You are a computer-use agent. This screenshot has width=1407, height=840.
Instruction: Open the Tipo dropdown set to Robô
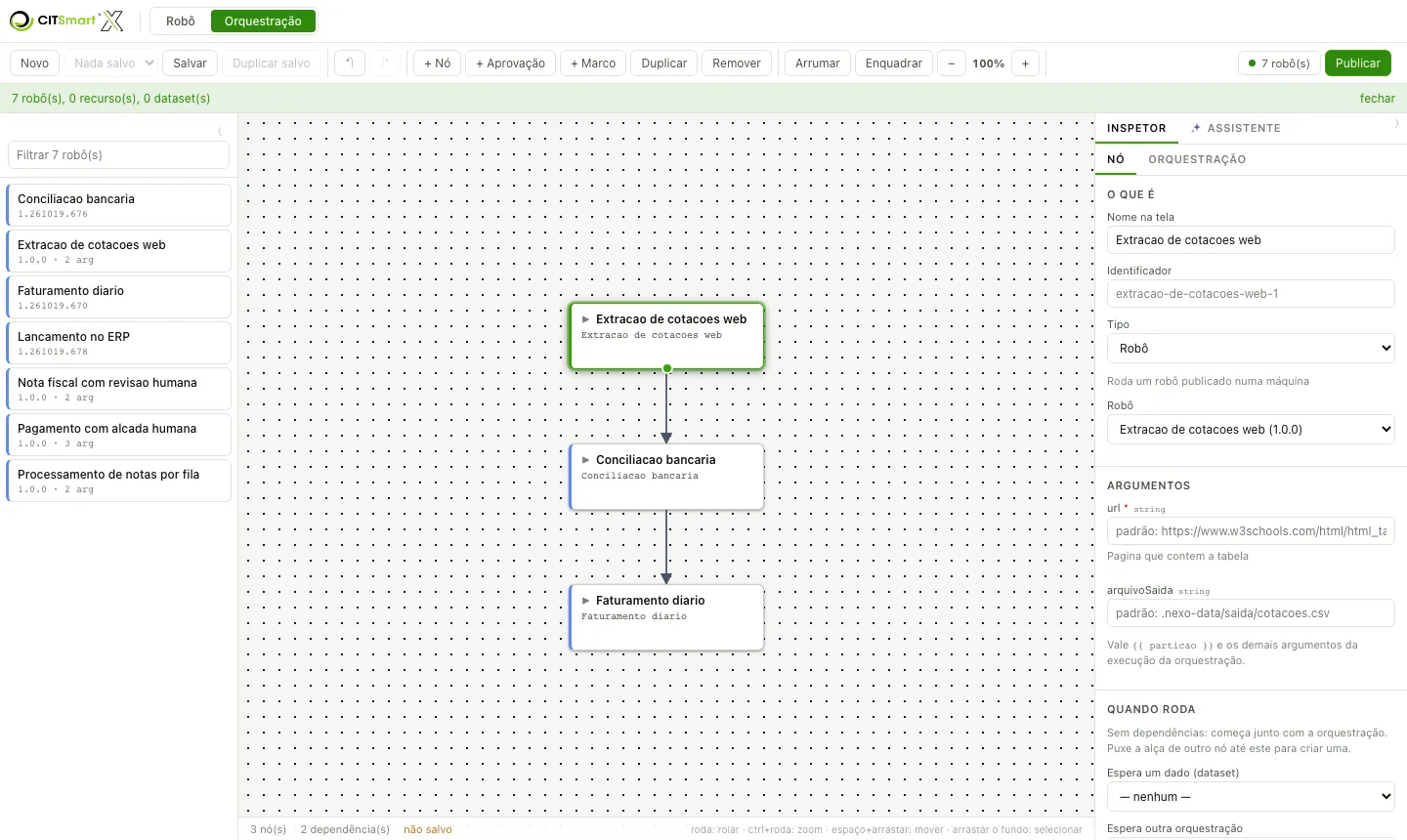click(x=1251, y=349)
